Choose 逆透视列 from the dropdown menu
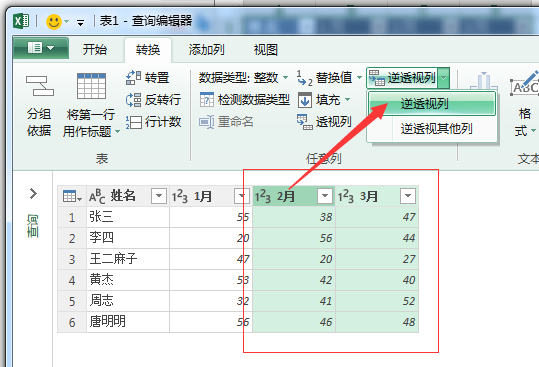 [x=432, y=103]
